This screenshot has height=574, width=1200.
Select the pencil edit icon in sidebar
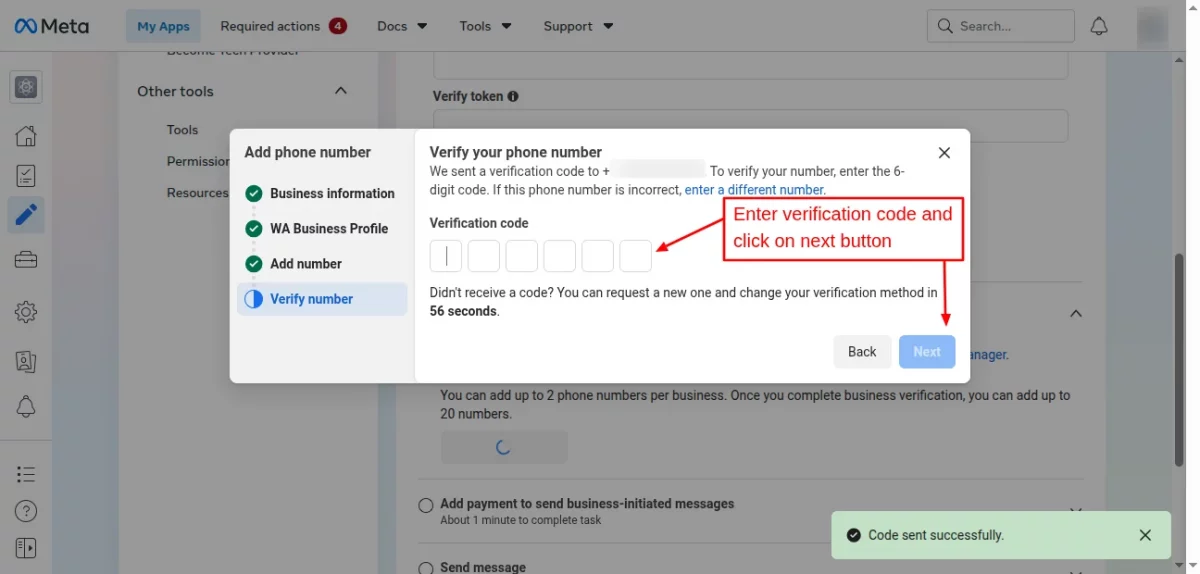click(x=26, y=214)
